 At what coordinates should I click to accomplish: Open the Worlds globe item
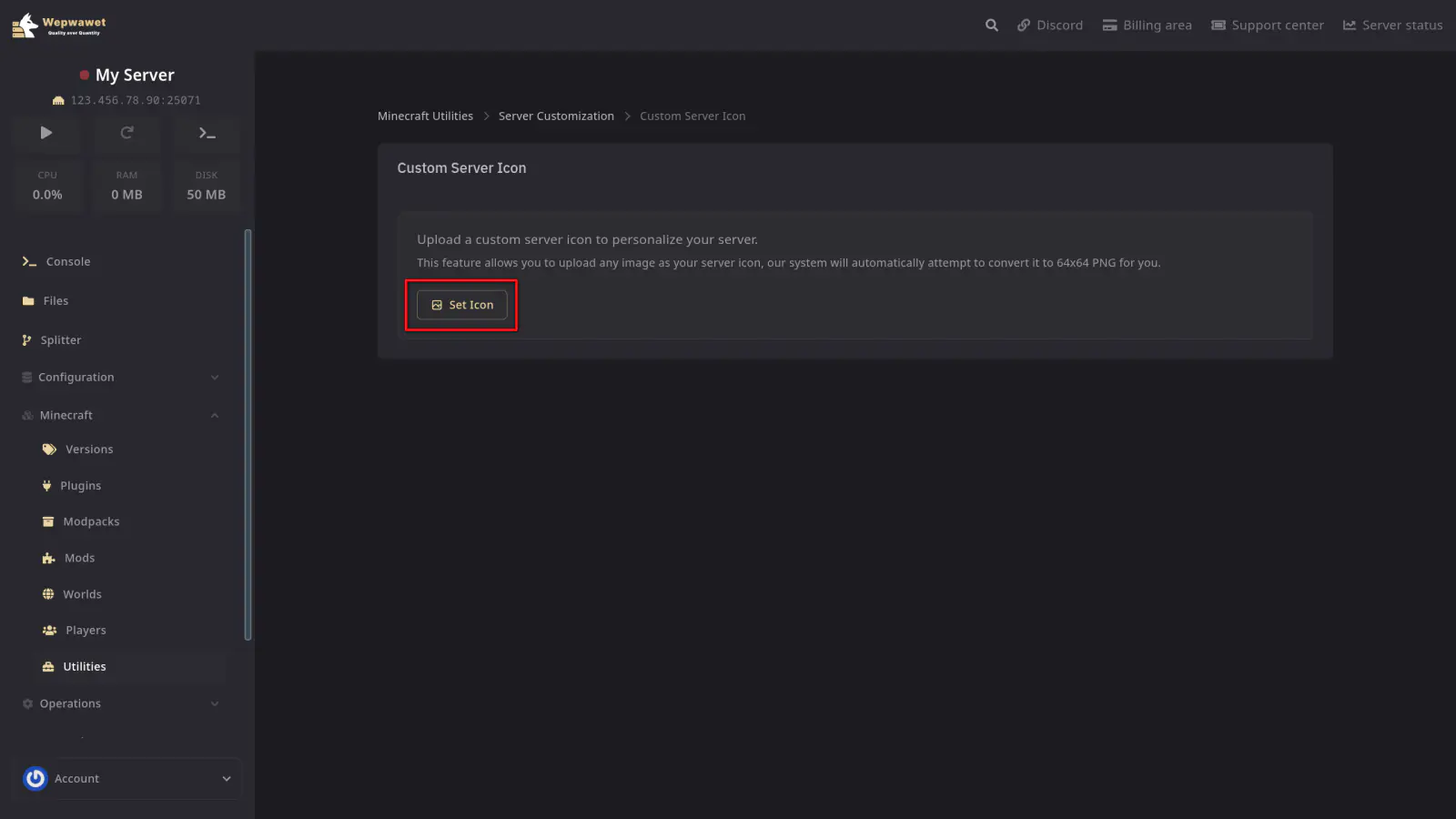click(81, 594)
